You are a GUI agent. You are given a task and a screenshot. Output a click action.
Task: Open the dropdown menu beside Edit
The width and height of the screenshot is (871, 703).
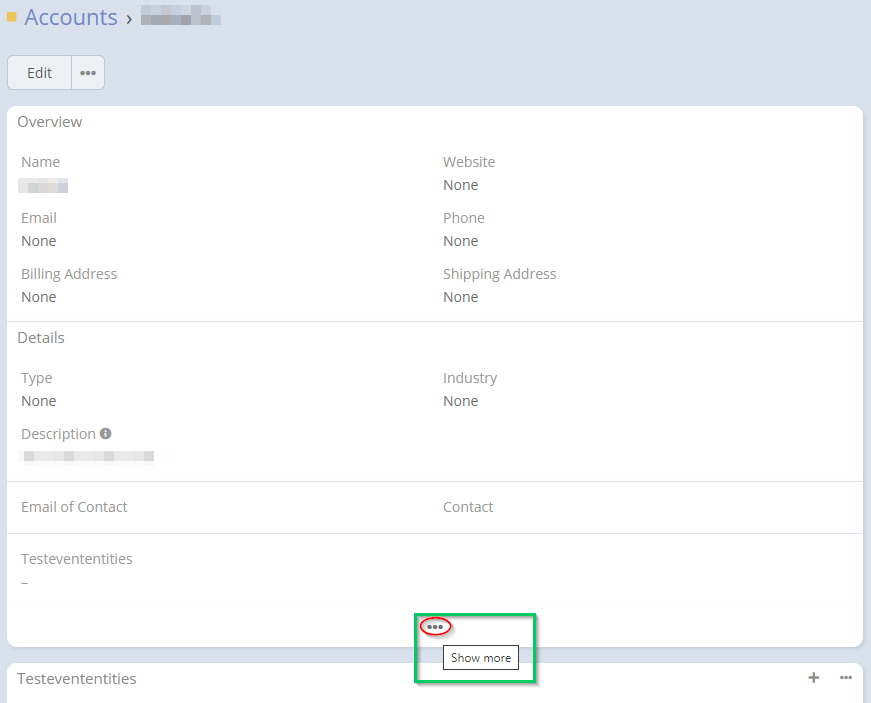[88, 73]
